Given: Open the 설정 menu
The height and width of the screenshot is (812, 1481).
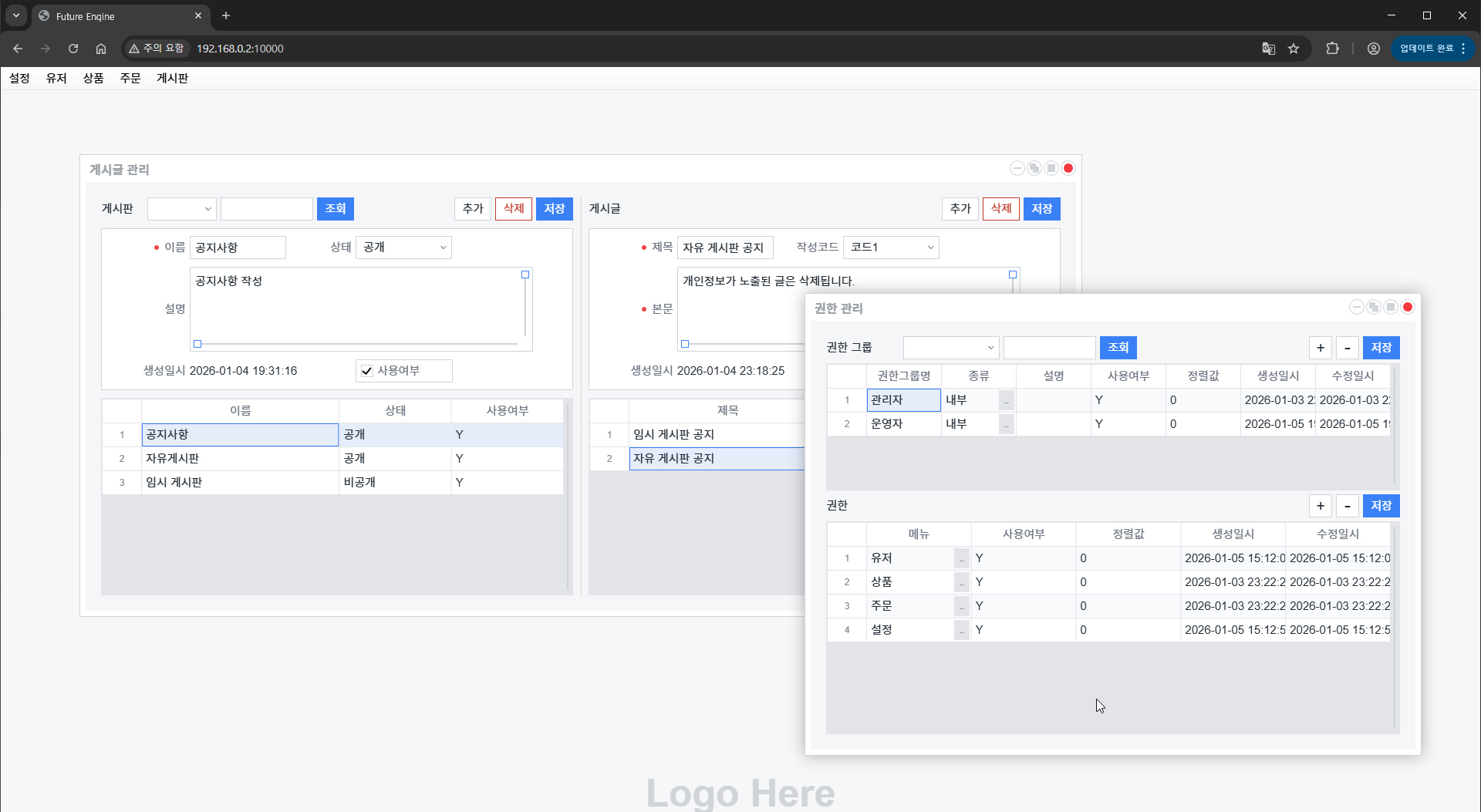Looking at the screenshot, I should point(19,78).
